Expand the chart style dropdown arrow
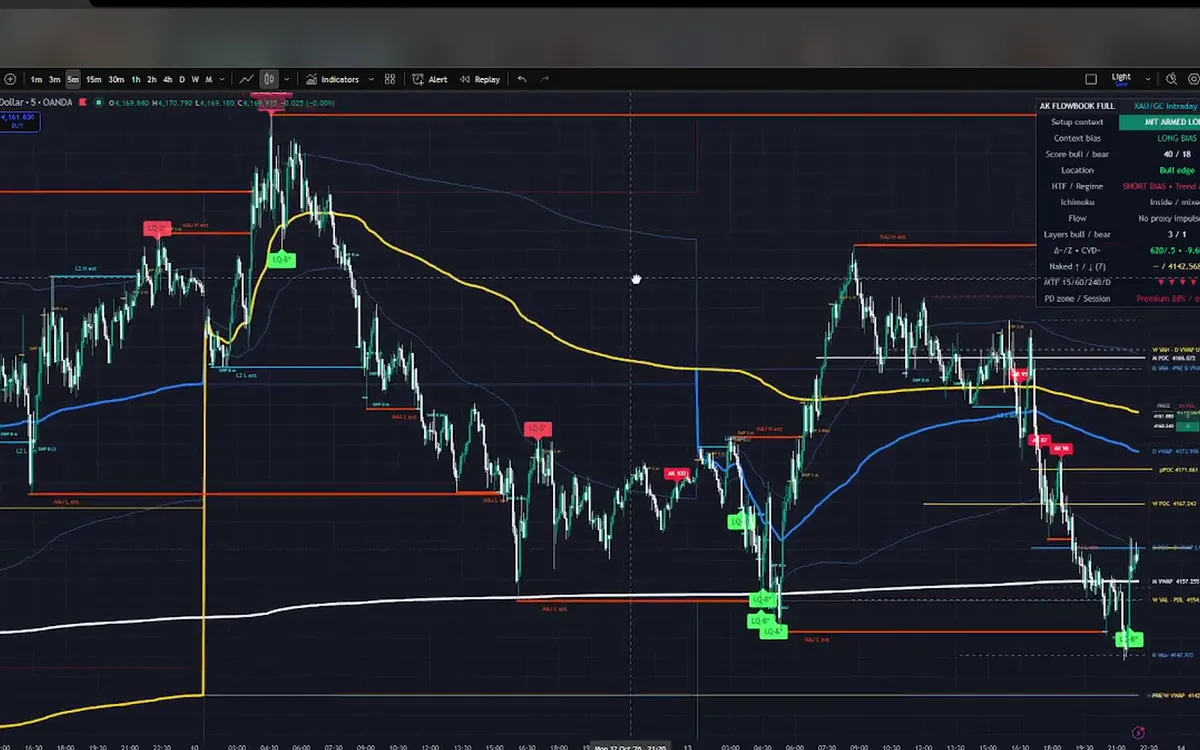 pos(287,79)
